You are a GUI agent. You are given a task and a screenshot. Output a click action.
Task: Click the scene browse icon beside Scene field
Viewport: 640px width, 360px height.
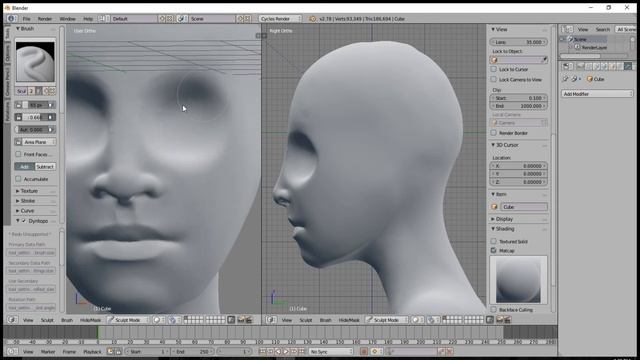click(x=182, y=19)
